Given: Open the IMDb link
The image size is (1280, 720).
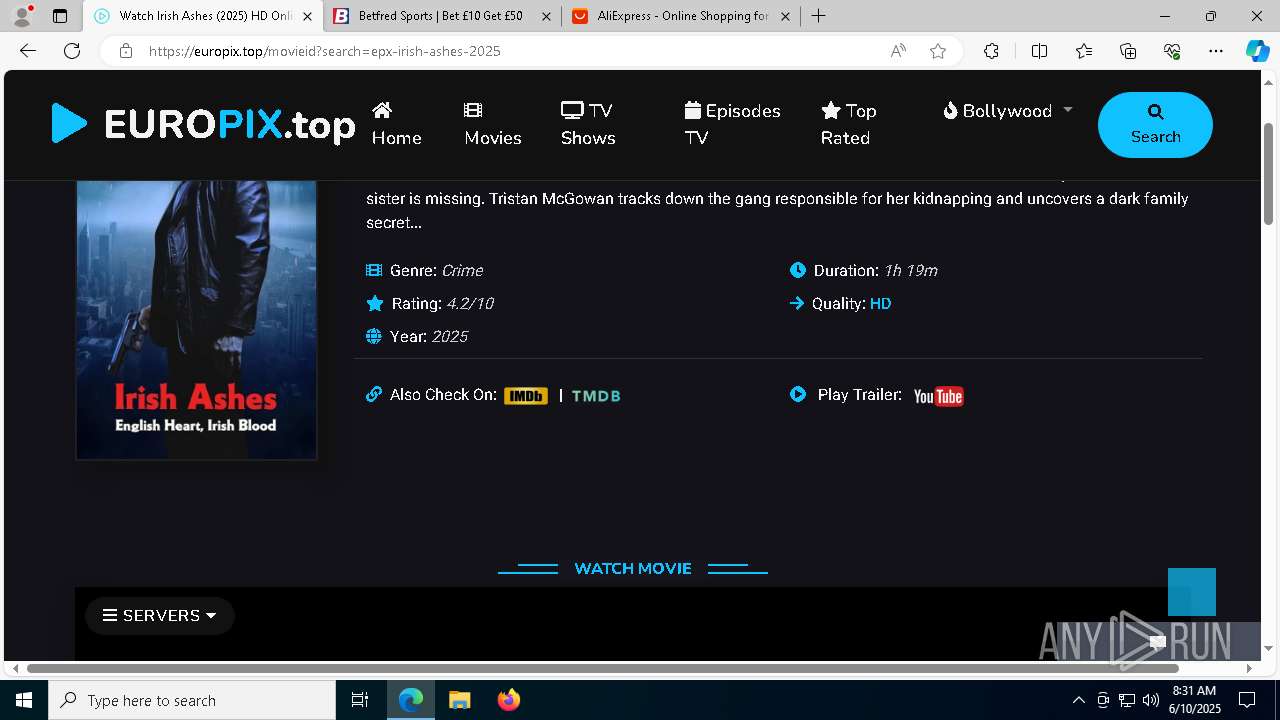Looking at the screenshot, I should coord(526,396).
